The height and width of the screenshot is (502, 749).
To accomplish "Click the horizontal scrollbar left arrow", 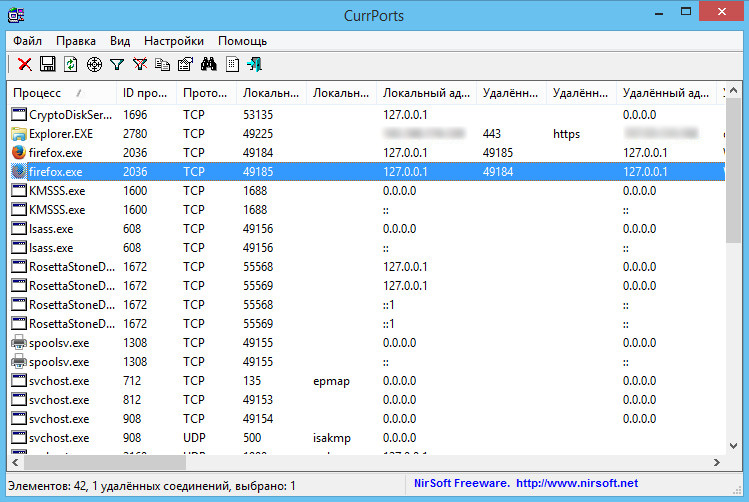I will 15,462.
